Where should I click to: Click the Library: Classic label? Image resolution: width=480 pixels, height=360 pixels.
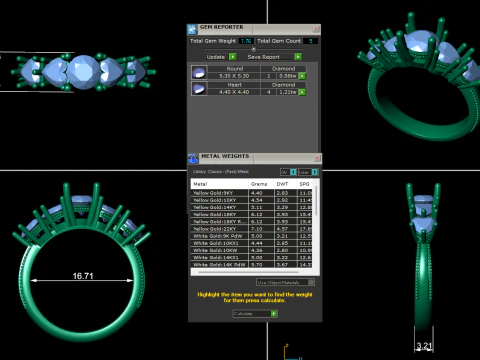(221, 172)
